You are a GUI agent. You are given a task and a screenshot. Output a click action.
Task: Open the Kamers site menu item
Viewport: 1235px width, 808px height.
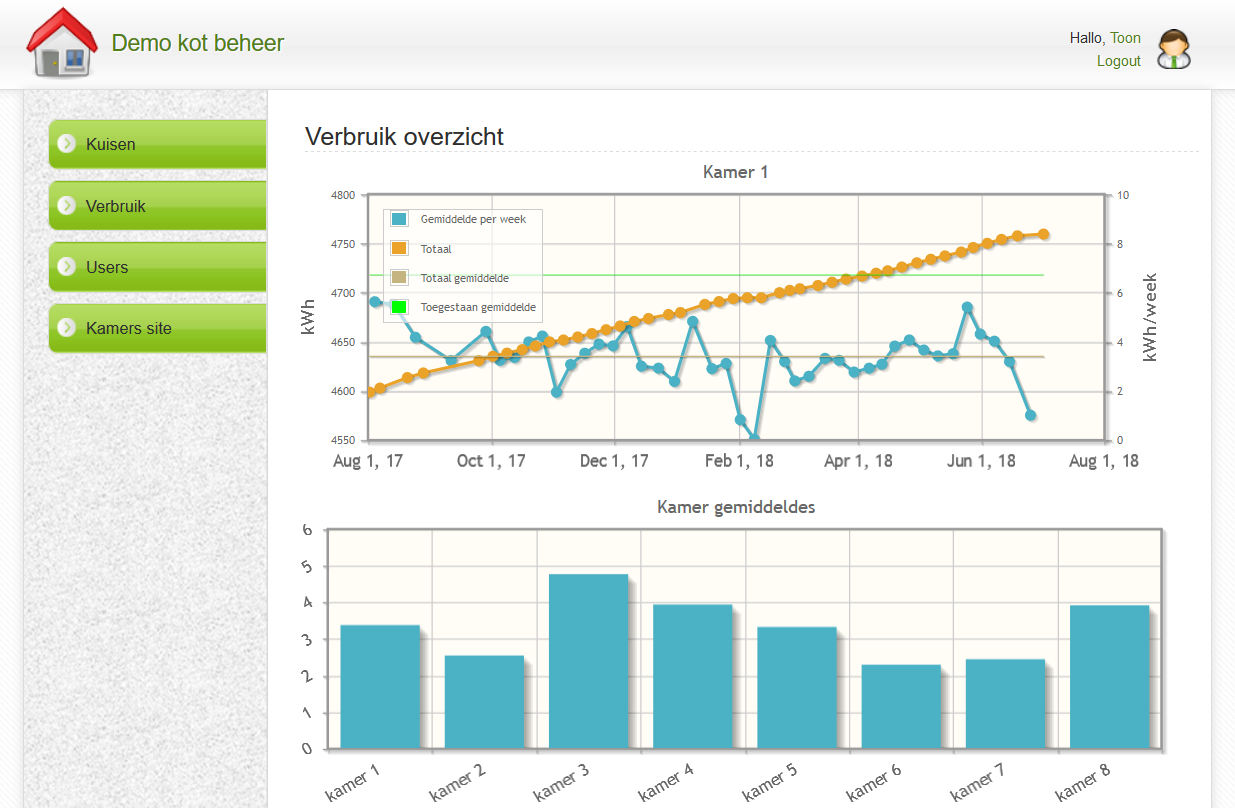click(x=129, y=328)
